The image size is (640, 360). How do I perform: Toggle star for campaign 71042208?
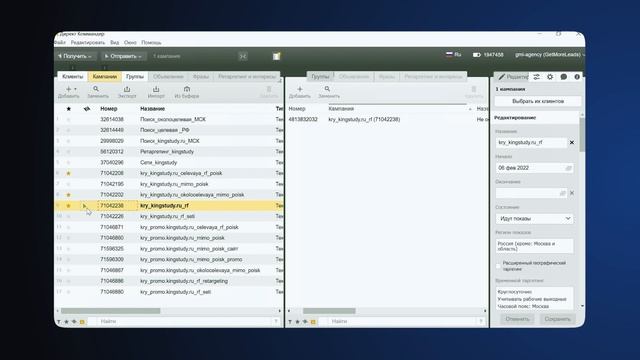[x=69, y=173]
